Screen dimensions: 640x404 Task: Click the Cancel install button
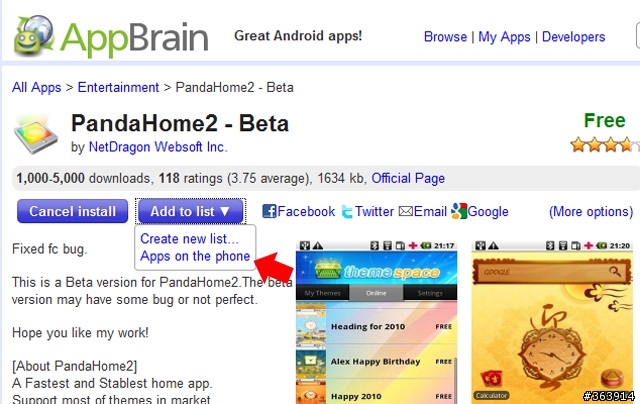[72, 211]
